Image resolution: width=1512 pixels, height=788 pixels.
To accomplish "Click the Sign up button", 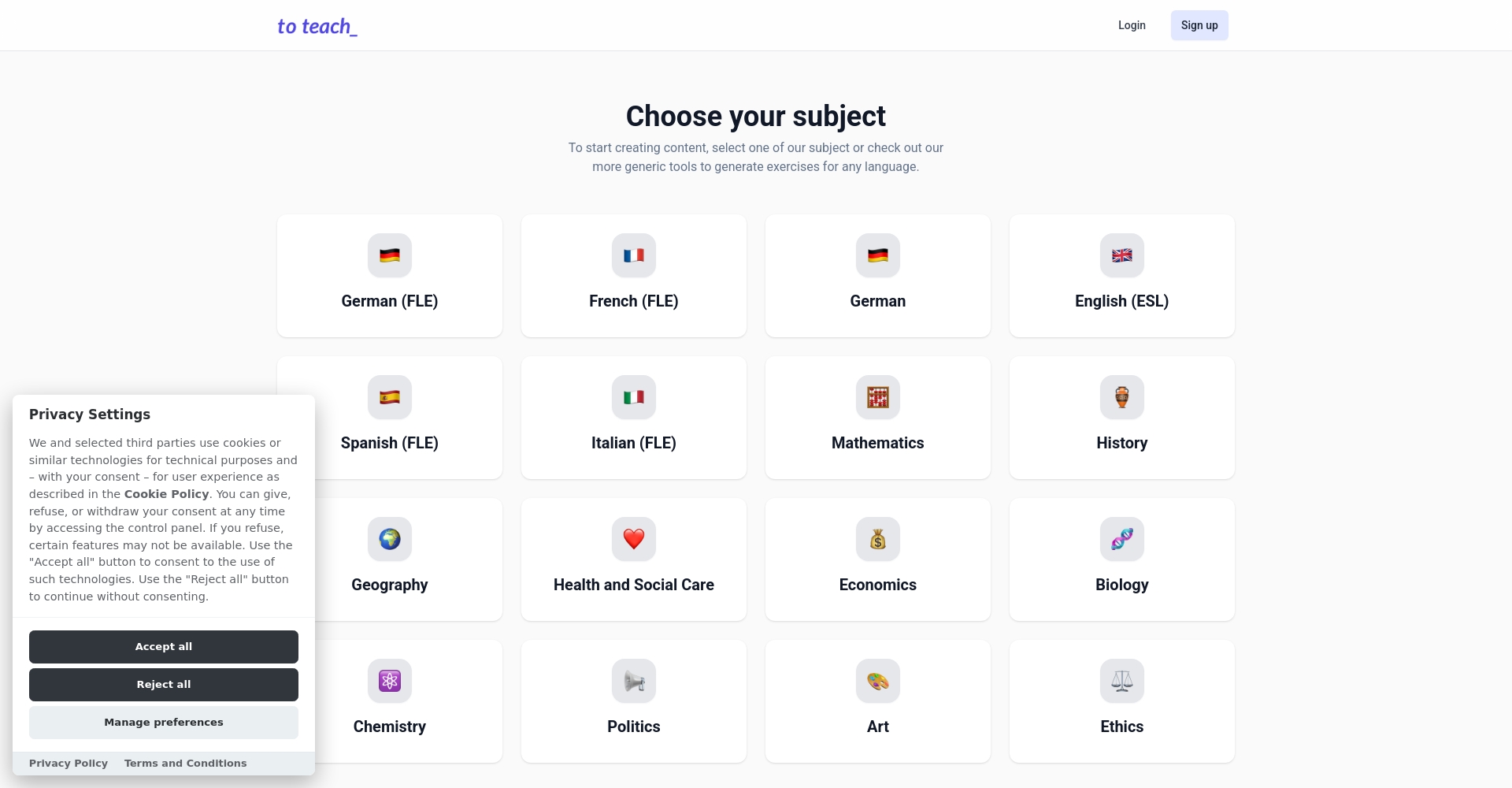I will 1199,25.
